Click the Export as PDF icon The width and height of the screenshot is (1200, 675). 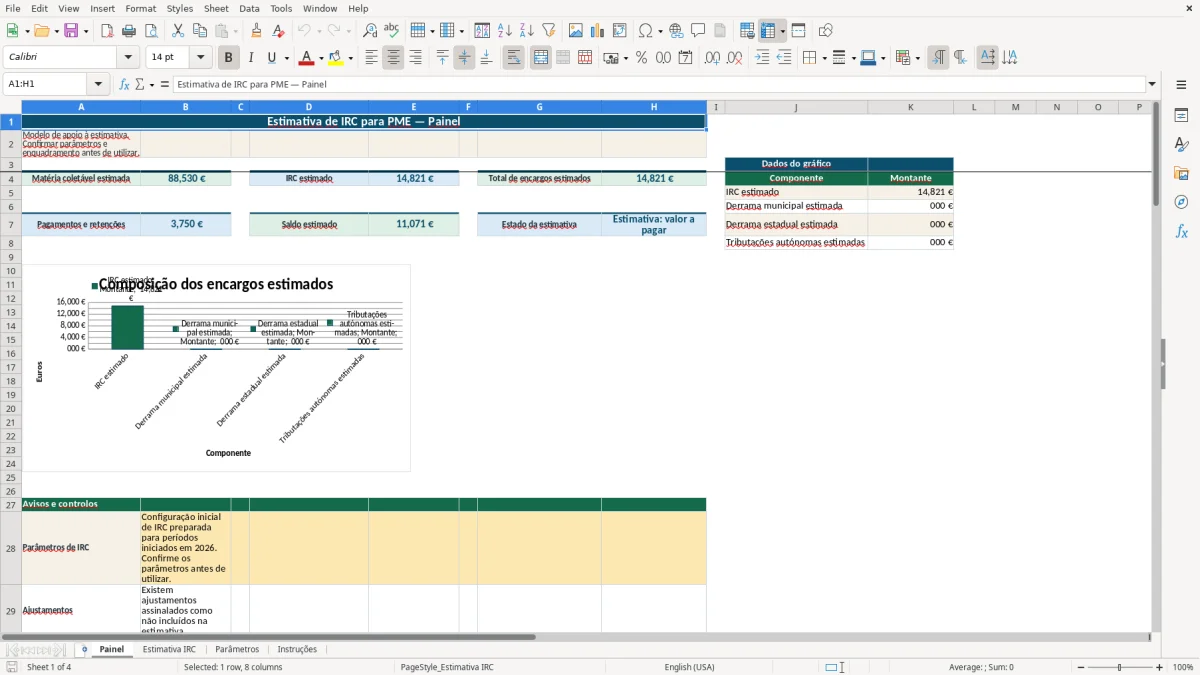point(107,31)
